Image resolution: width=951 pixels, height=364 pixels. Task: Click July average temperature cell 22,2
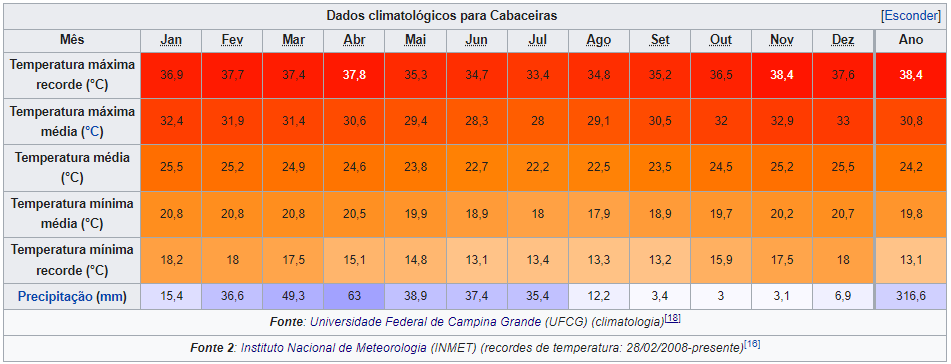click(537, 168)
